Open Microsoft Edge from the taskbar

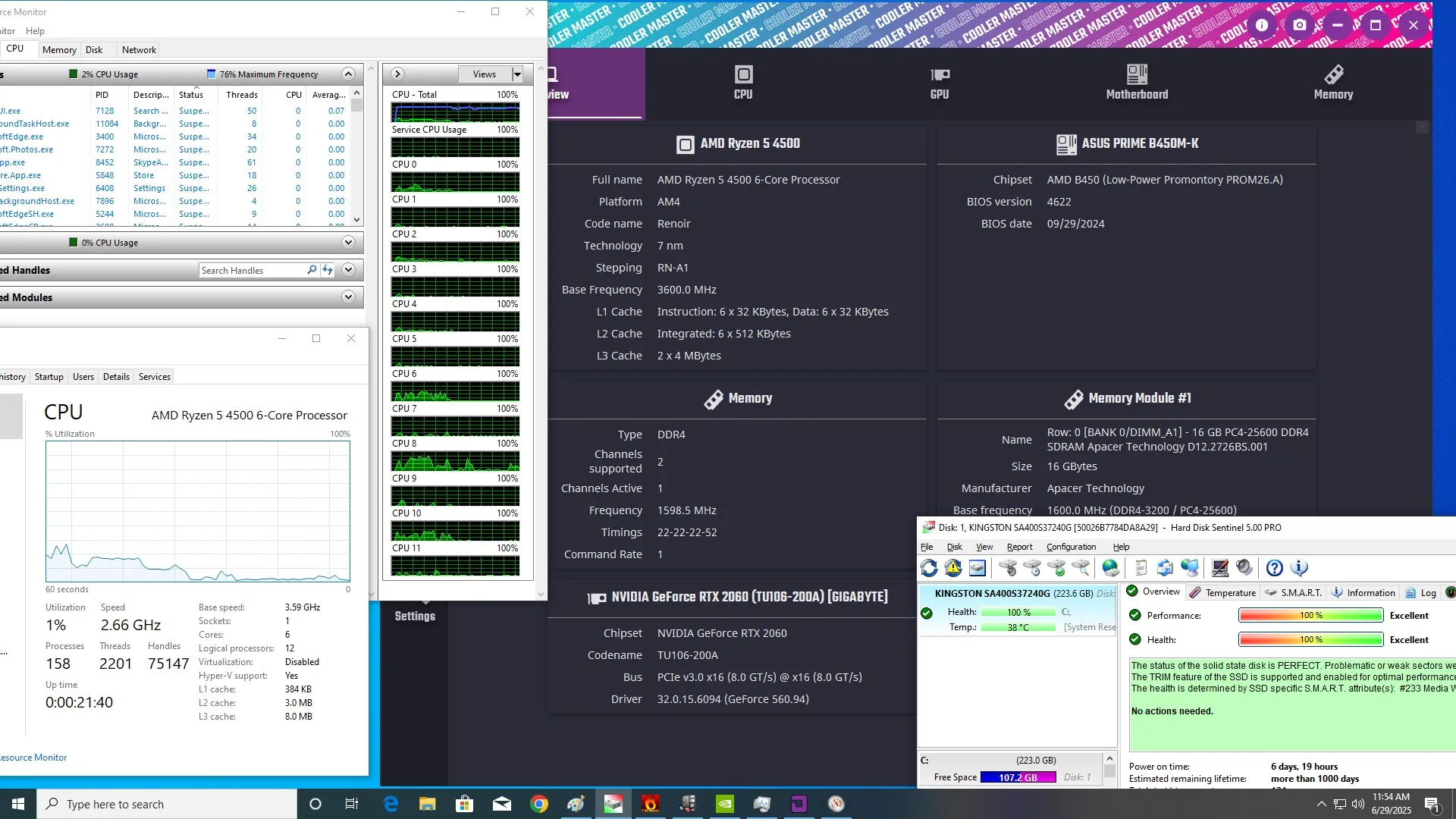(391, 804)
